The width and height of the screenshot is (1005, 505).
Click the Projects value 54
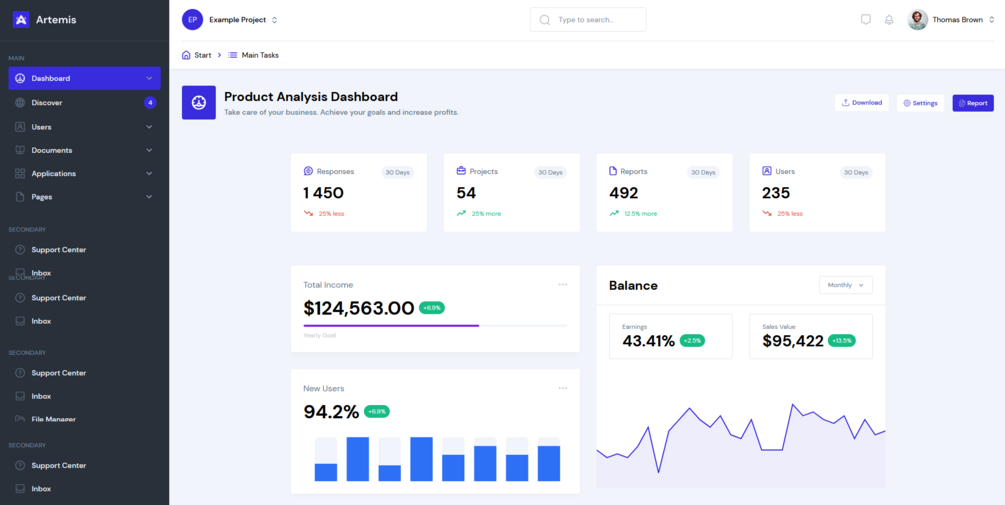pyautogui.click(x=466, y=193)
